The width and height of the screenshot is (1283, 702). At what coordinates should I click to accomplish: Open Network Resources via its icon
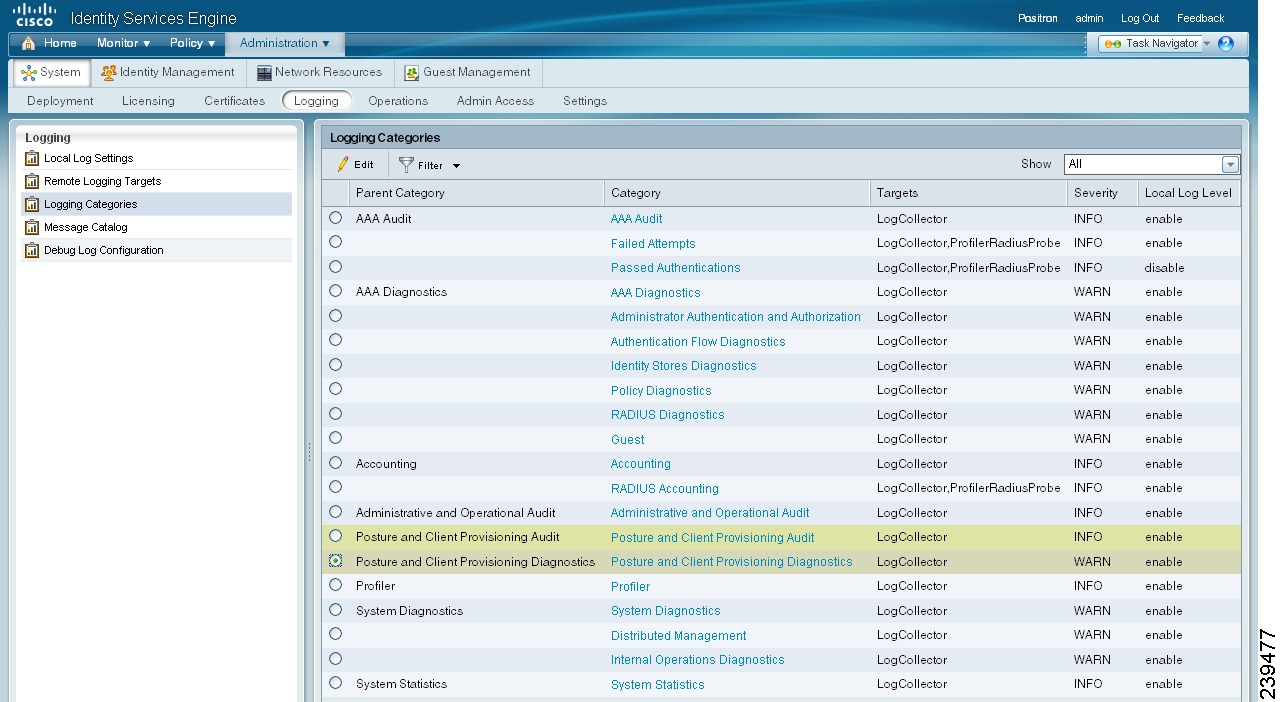(264, 73)
